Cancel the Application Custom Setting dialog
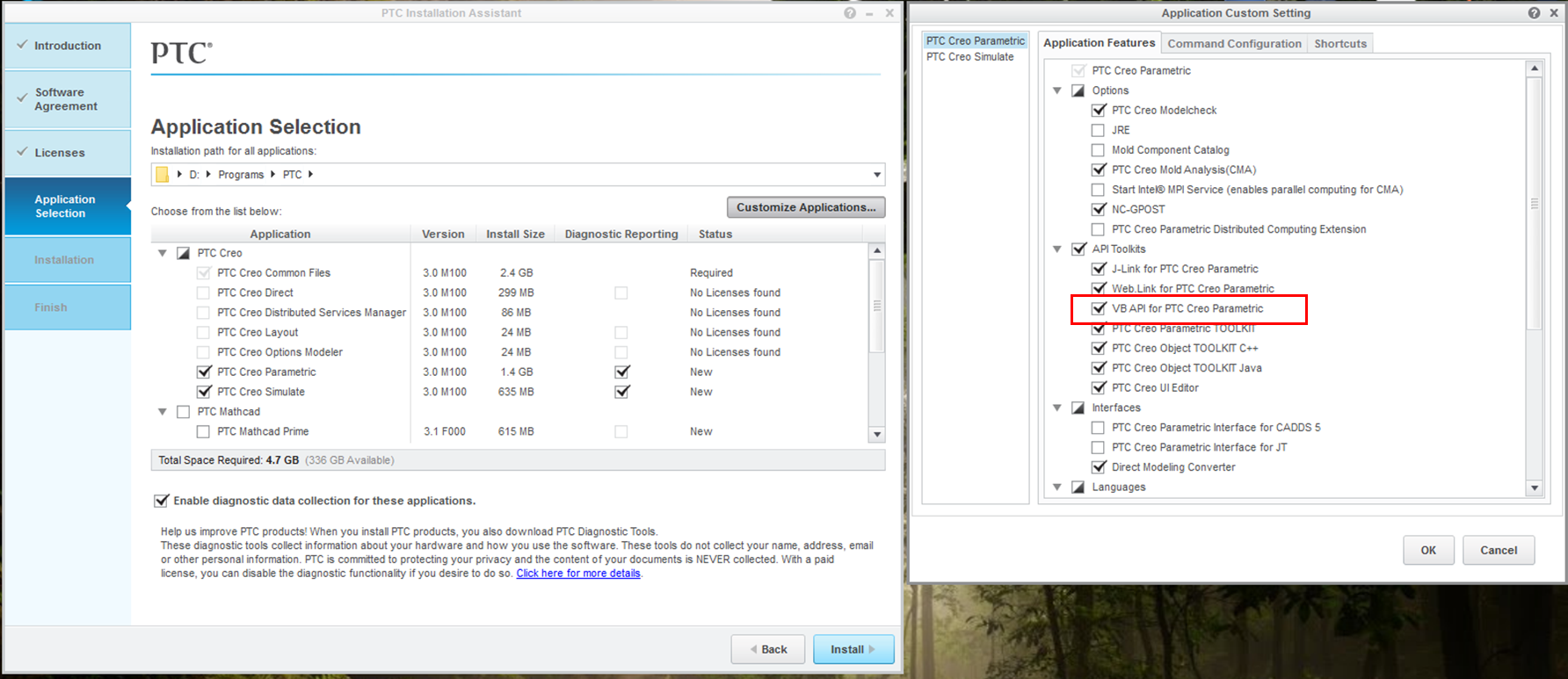Screen dimensions: 1568x679 pos(1499,551)
